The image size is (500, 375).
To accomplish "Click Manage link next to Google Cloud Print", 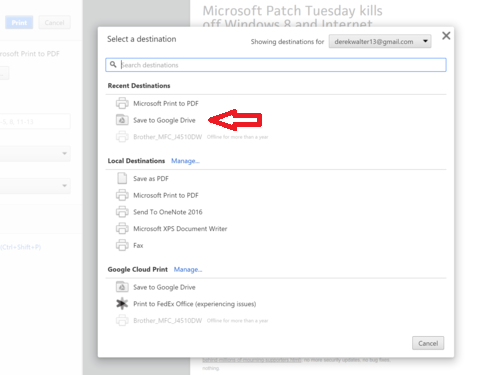I will [x=188, y=269].
